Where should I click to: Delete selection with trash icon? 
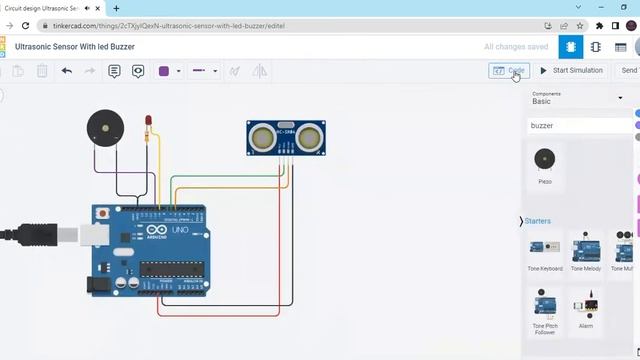[x=42, y=71]
